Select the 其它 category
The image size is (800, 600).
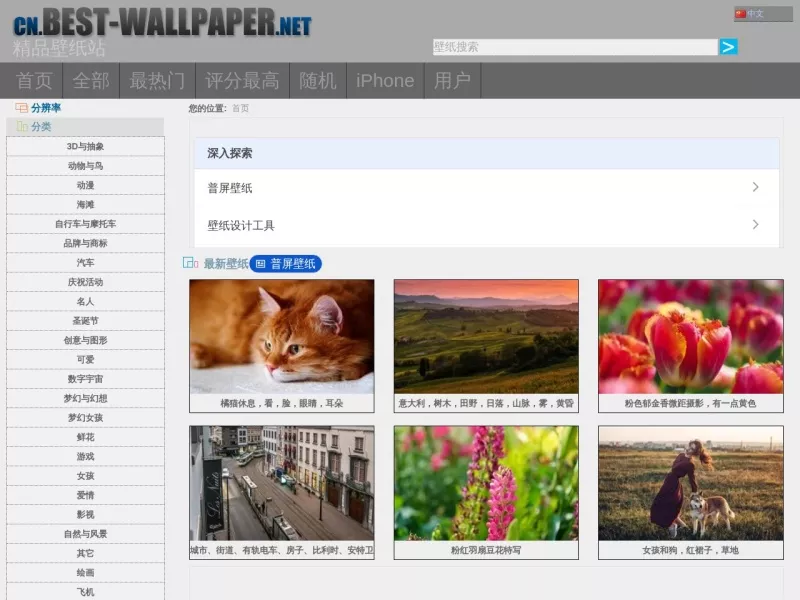pos(85,554)
